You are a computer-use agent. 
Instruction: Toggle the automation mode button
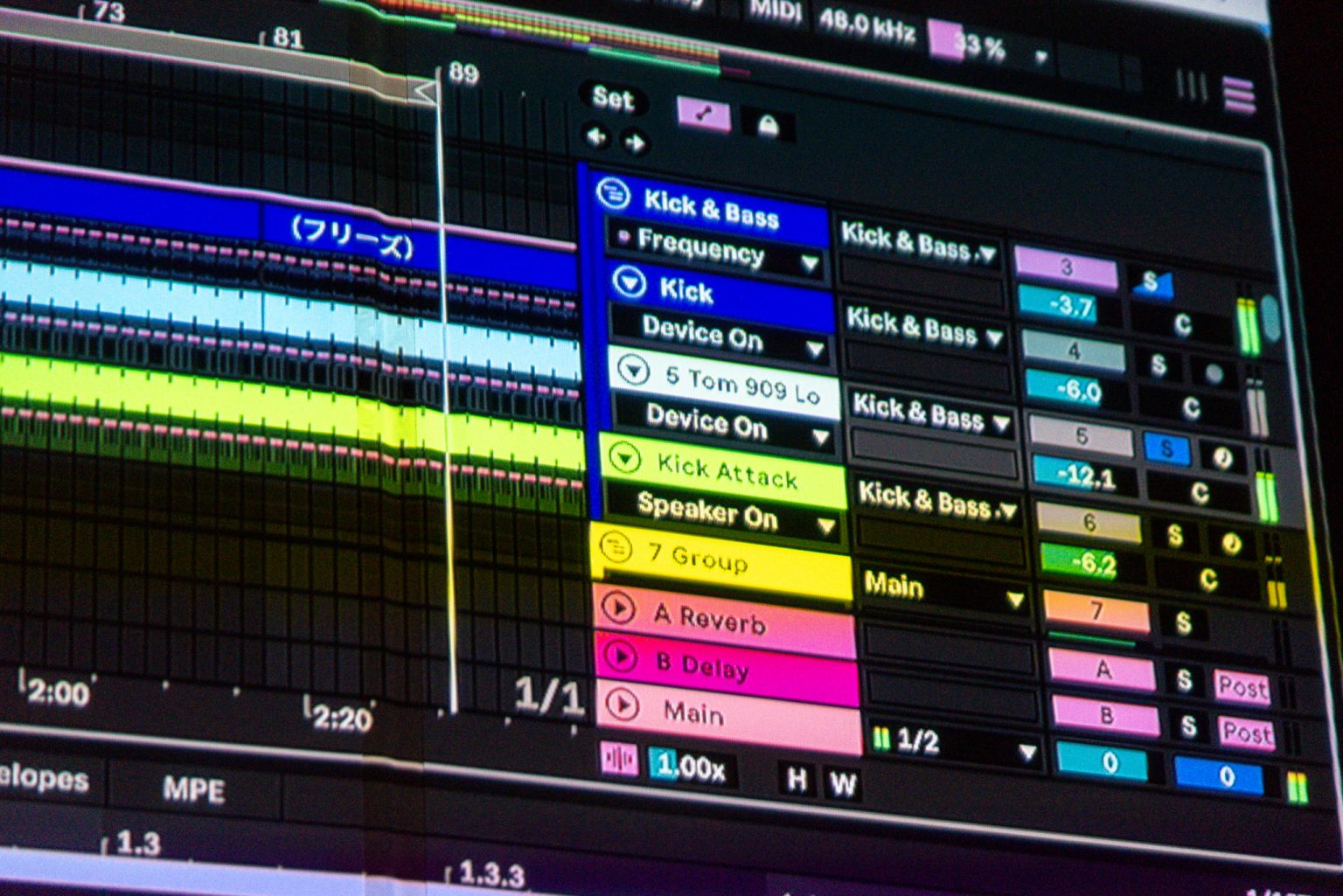[x=704, y=115]
